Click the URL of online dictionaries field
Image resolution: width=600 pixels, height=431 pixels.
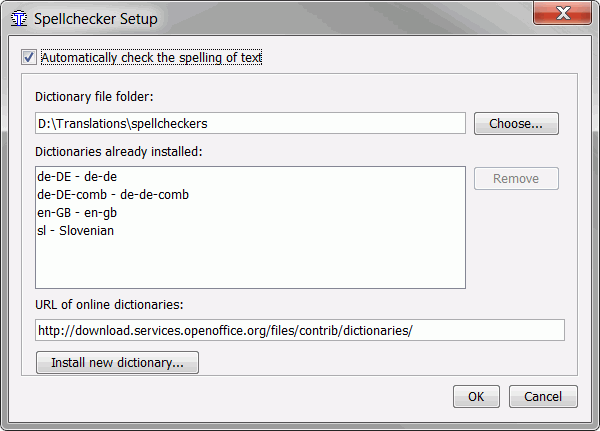300,330
